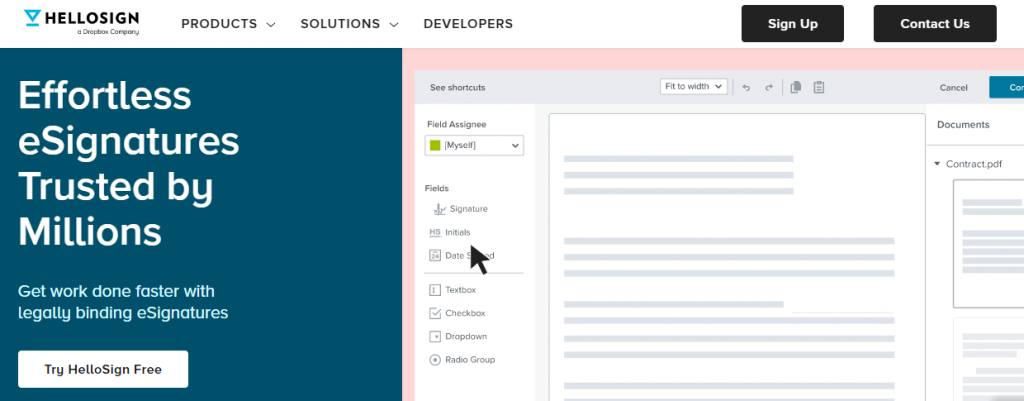Click the Textbox field label
1024x401 pixels.
(x=460, y=290)
